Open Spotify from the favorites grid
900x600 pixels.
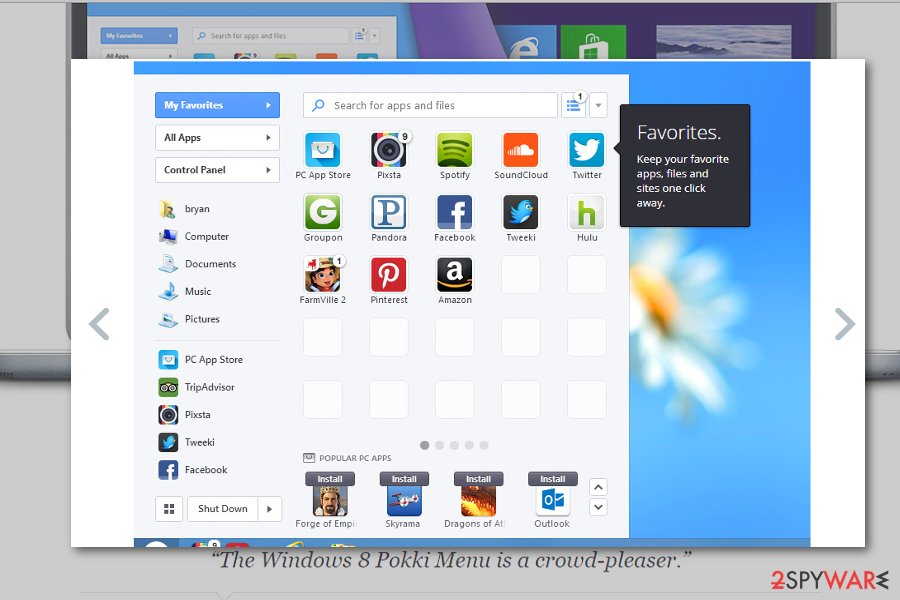pos(455,150)
